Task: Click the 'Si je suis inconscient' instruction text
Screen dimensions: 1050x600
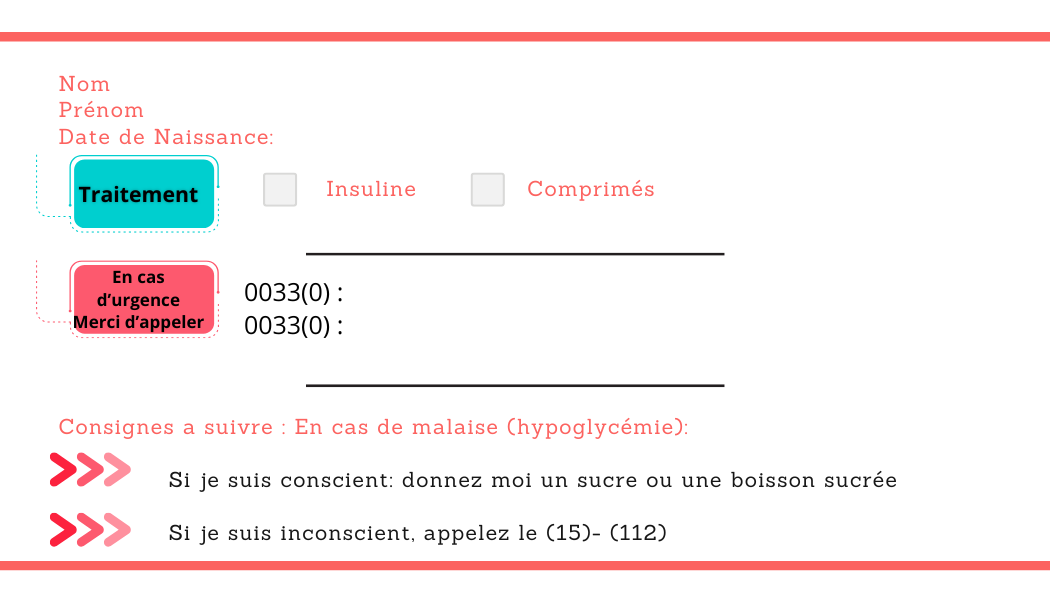Action: (418, 533)
